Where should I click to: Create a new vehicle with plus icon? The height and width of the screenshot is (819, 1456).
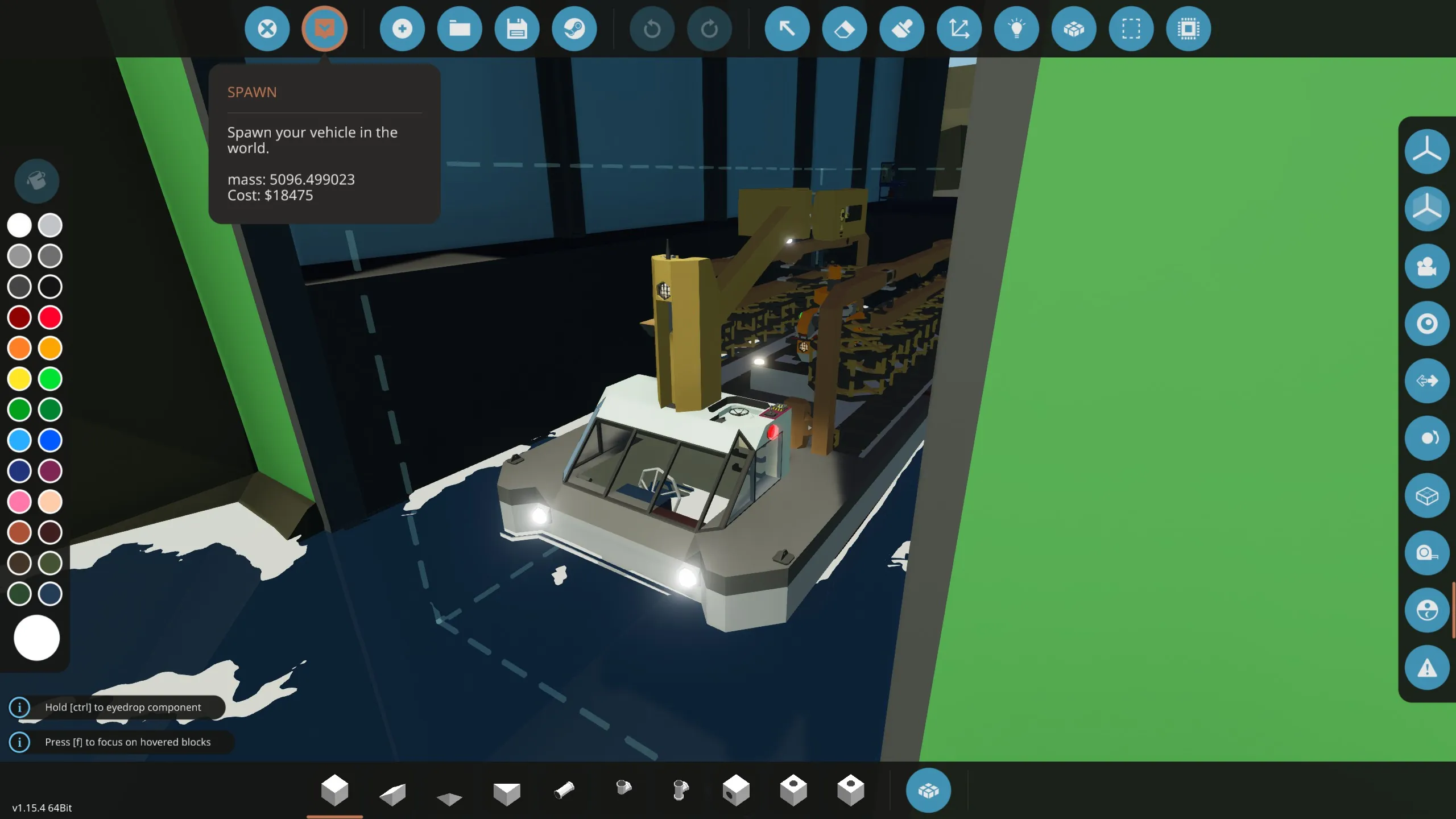[x=402, y=28]
